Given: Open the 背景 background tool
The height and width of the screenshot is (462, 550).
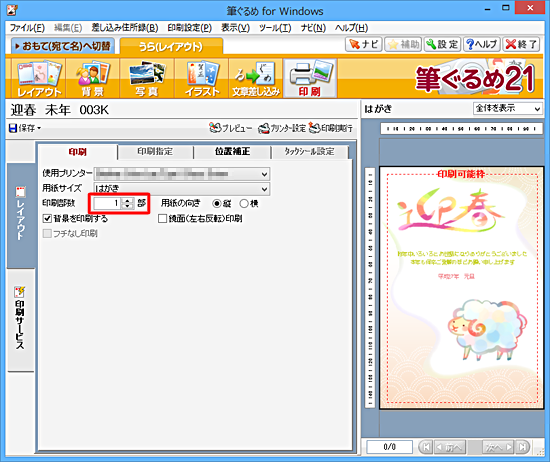Looking at the screenshot, I should [x=93, y=78].
